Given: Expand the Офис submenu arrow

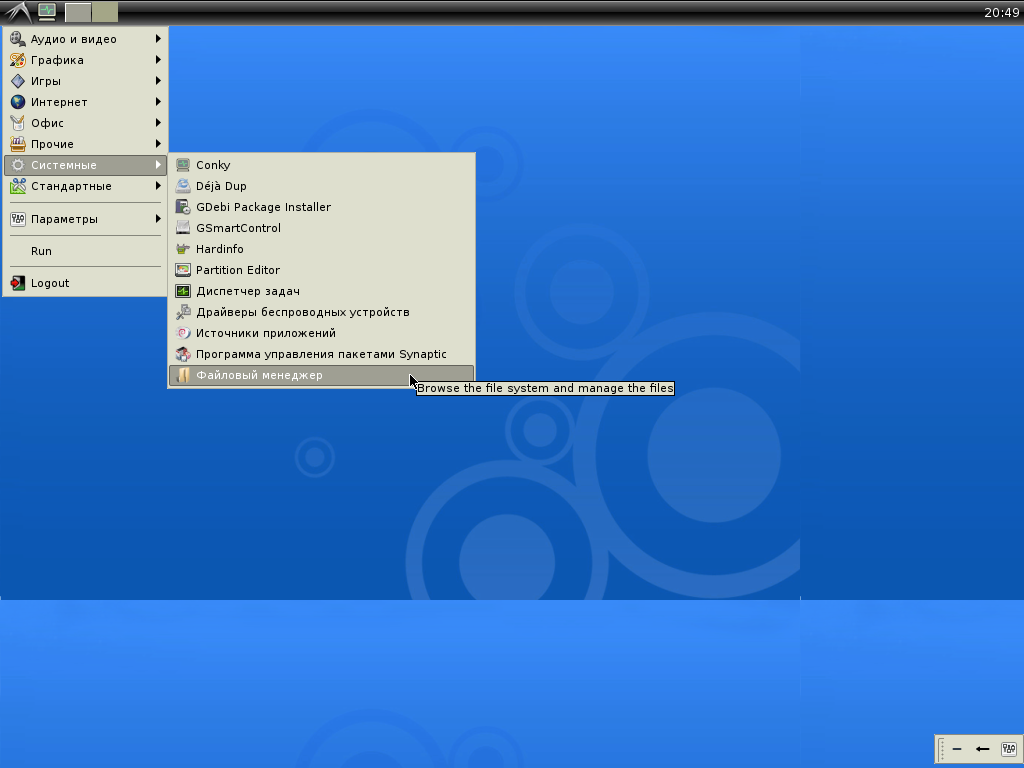Looking at the screenshot, I should (158, 123).
